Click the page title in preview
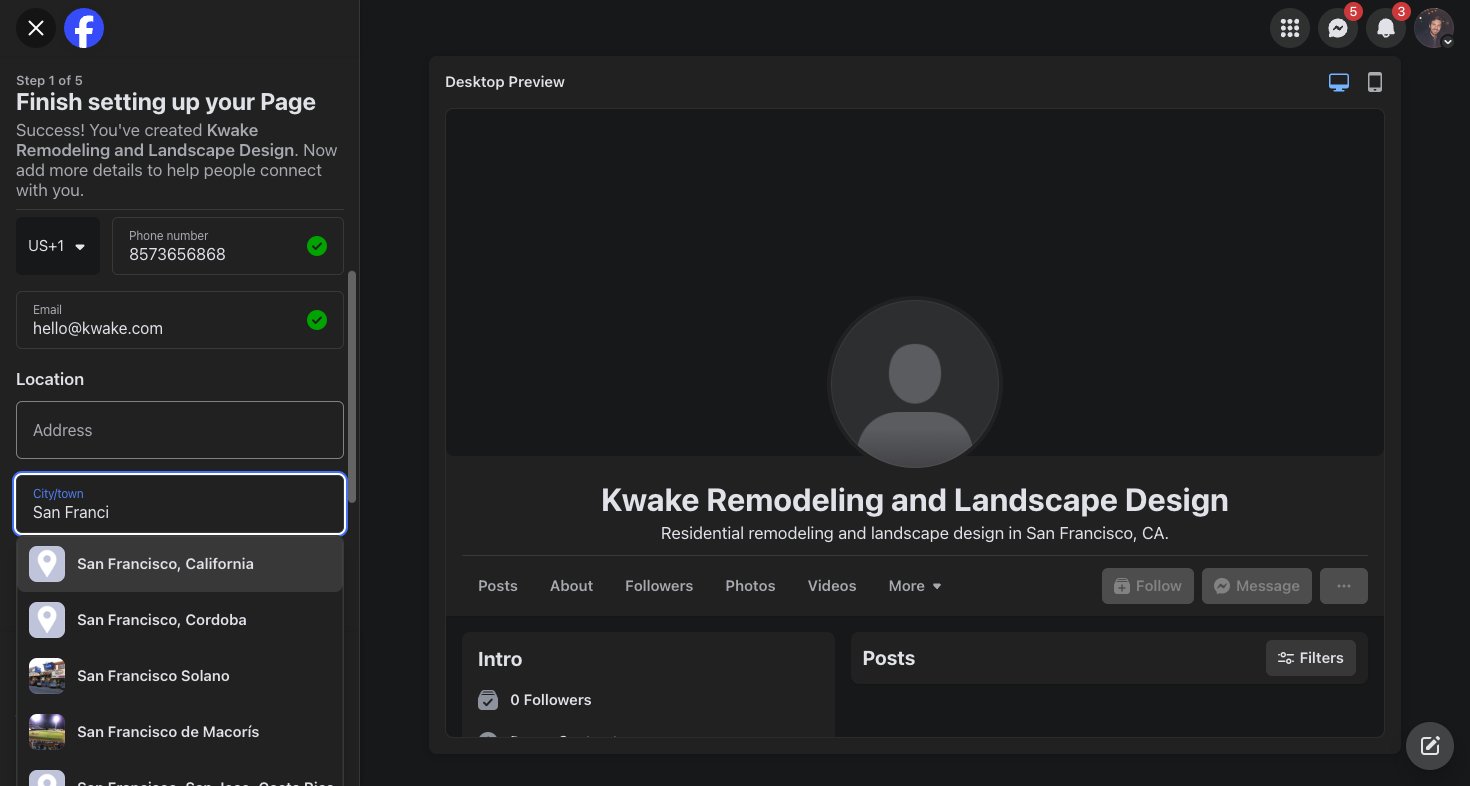 [x=915, y=500]
